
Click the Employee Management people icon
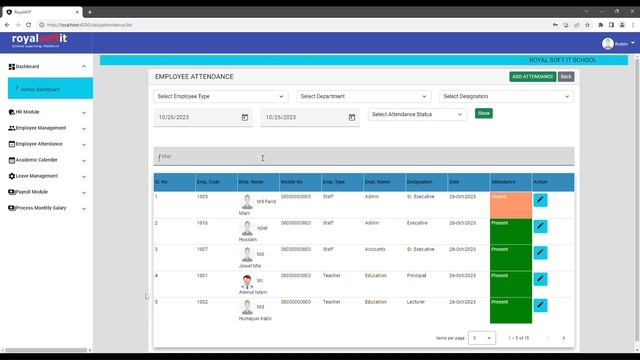coord(11,128)
